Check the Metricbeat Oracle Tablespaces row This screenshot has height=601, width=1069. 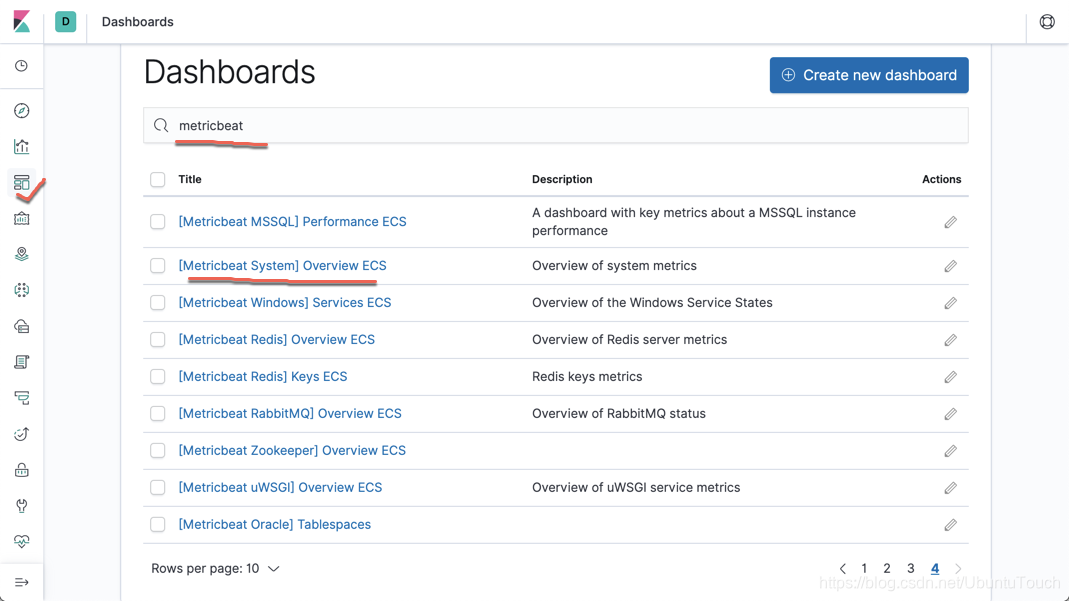click(157, 524)
